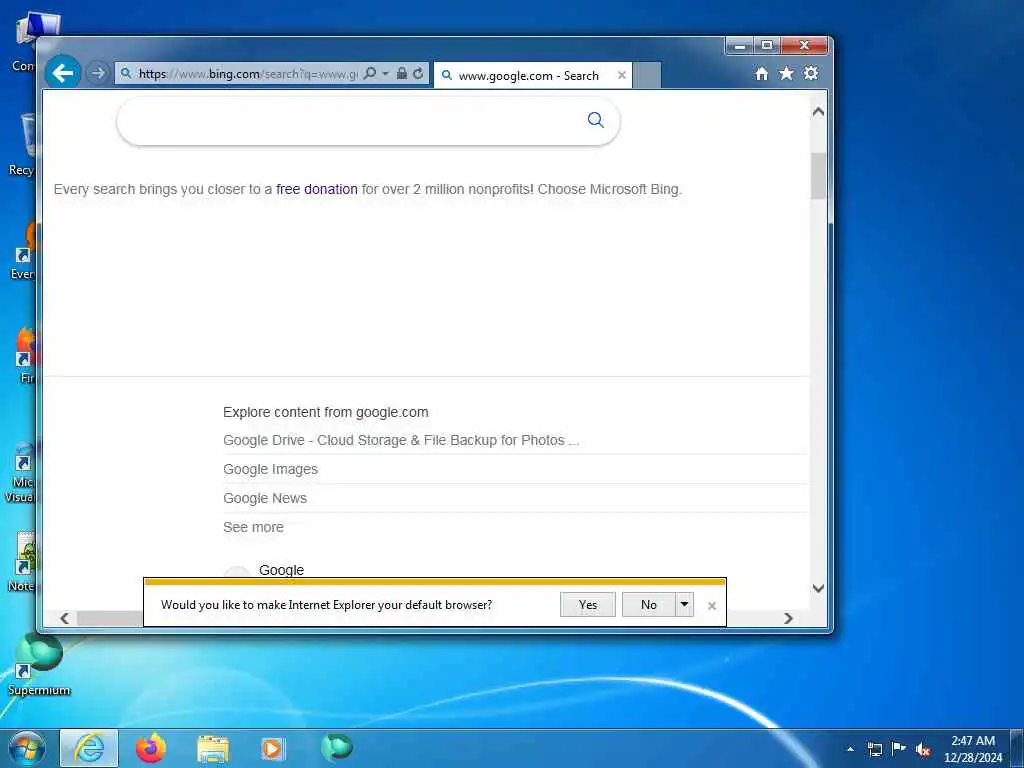Viewport: 1024px width, 768px height.
Task: Click the Forward arrow button
Action: (x=98, y=73)
